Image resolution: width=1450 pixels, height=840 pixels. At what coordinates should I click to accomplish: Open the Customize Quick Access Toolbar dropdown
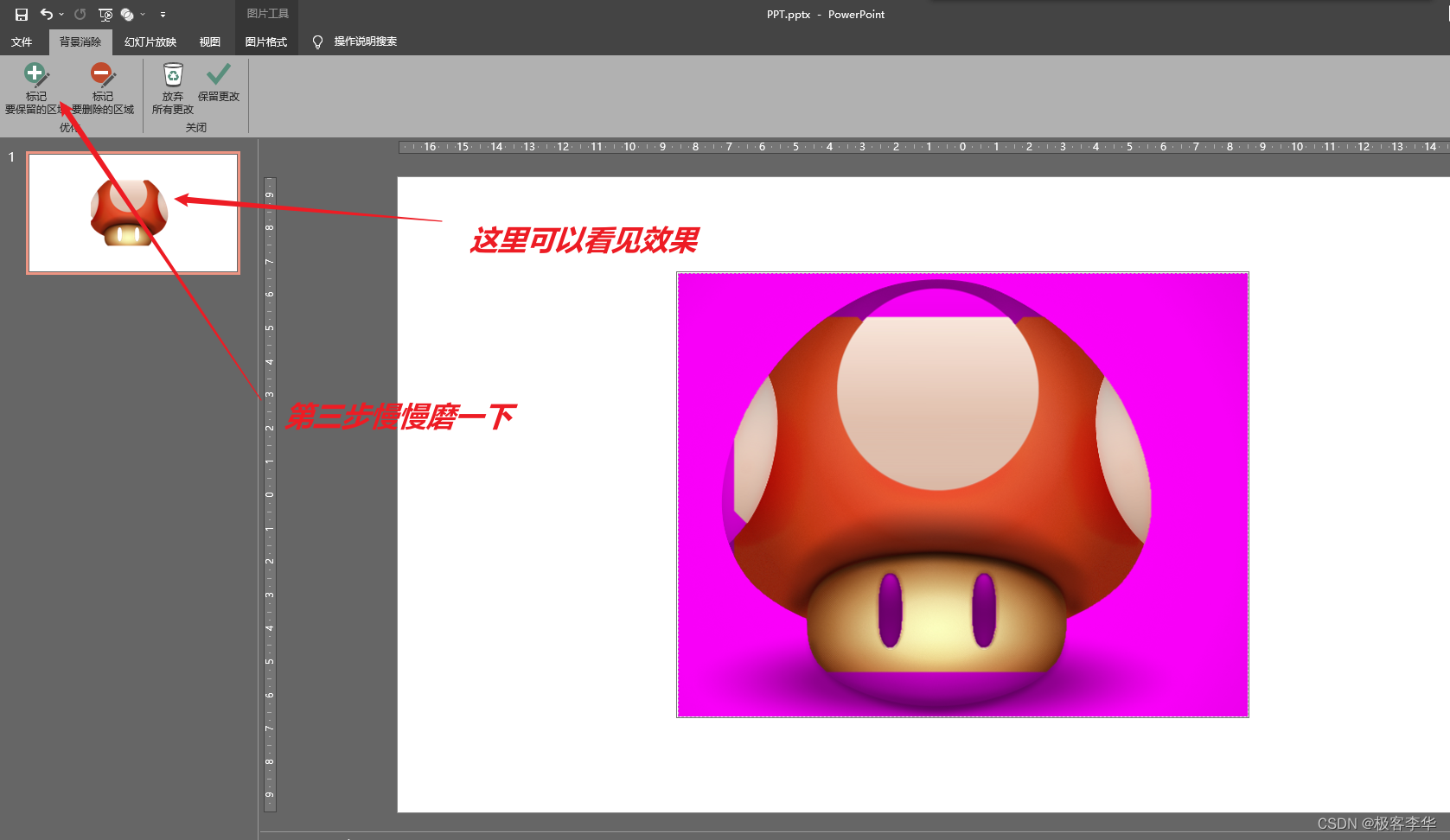click(x=163, y=15)
